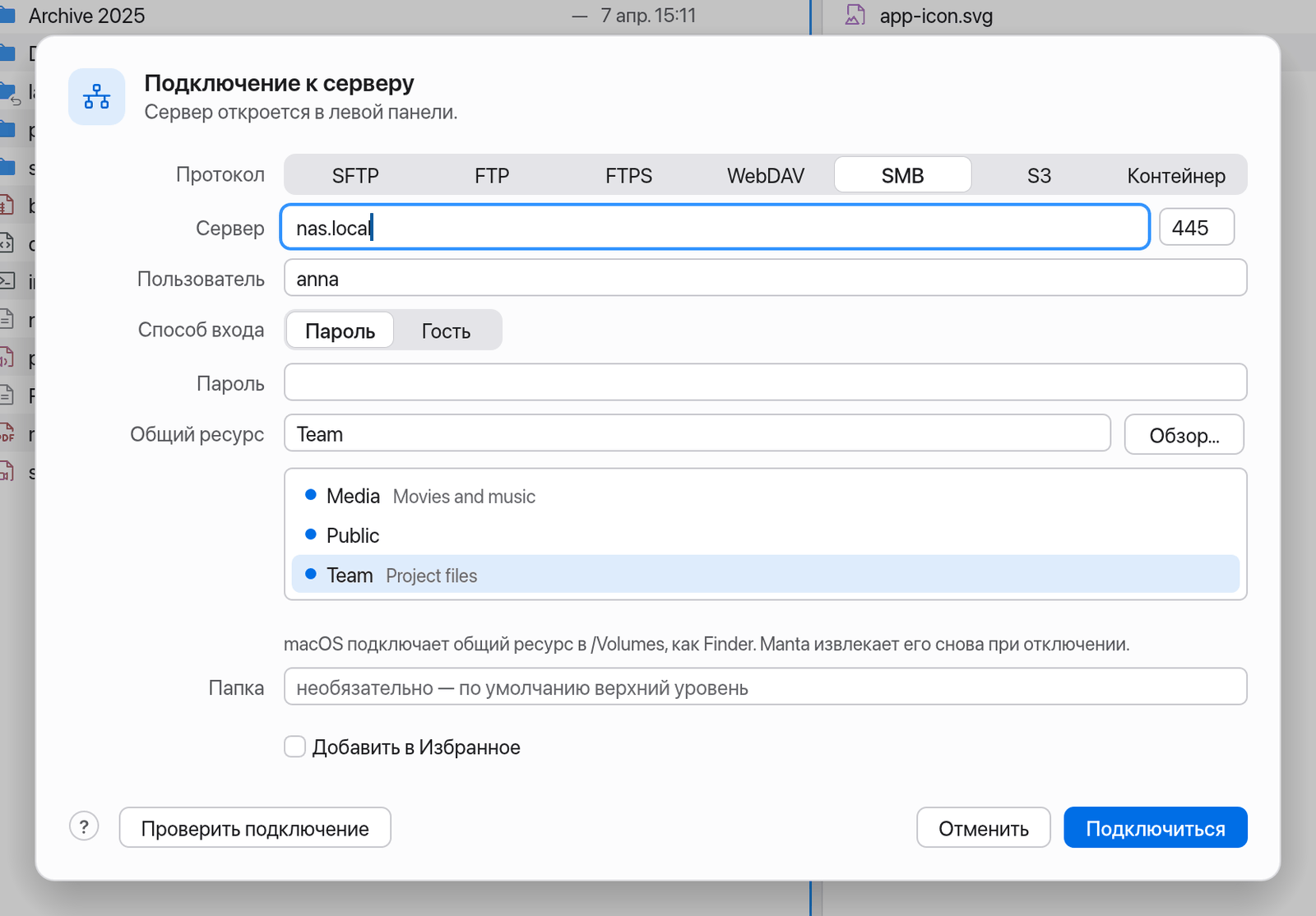
Task: Click the Пользователь field containing anna
Action: pyautogui.click(x=766, y=278)
